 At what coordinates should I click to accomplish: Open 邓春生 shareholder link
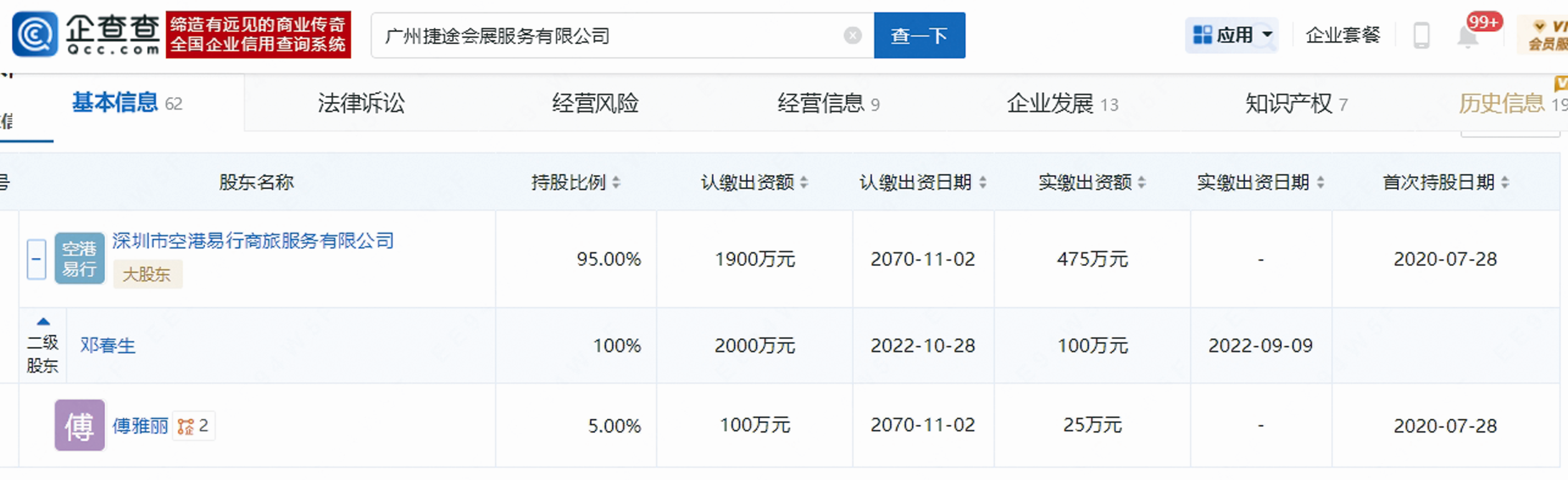[108, 345]
